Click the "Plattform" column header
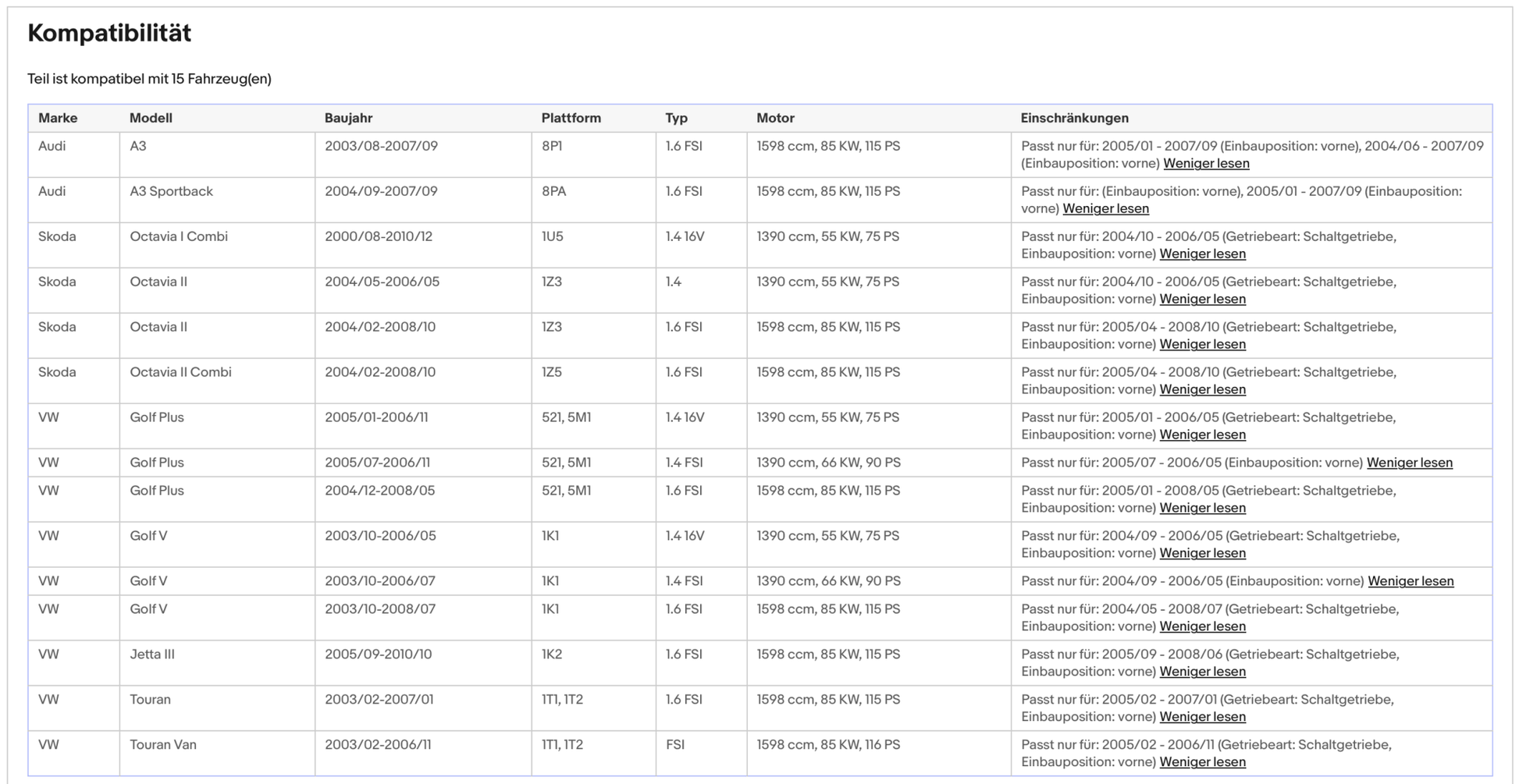1519x784 pixels. [x=571, y=119]
